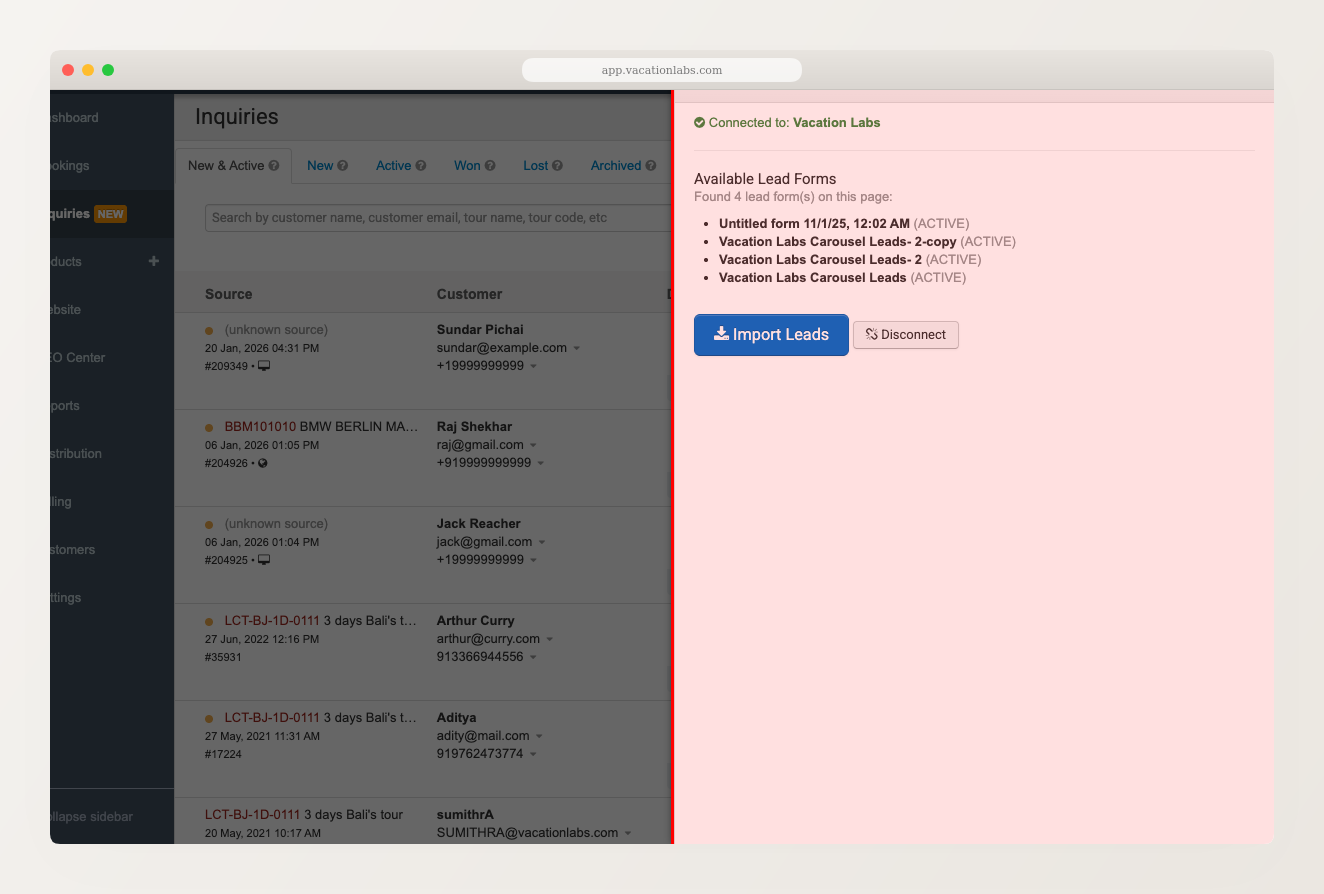Expand the dropdown beside sundar@example.com

pos(576,347)
